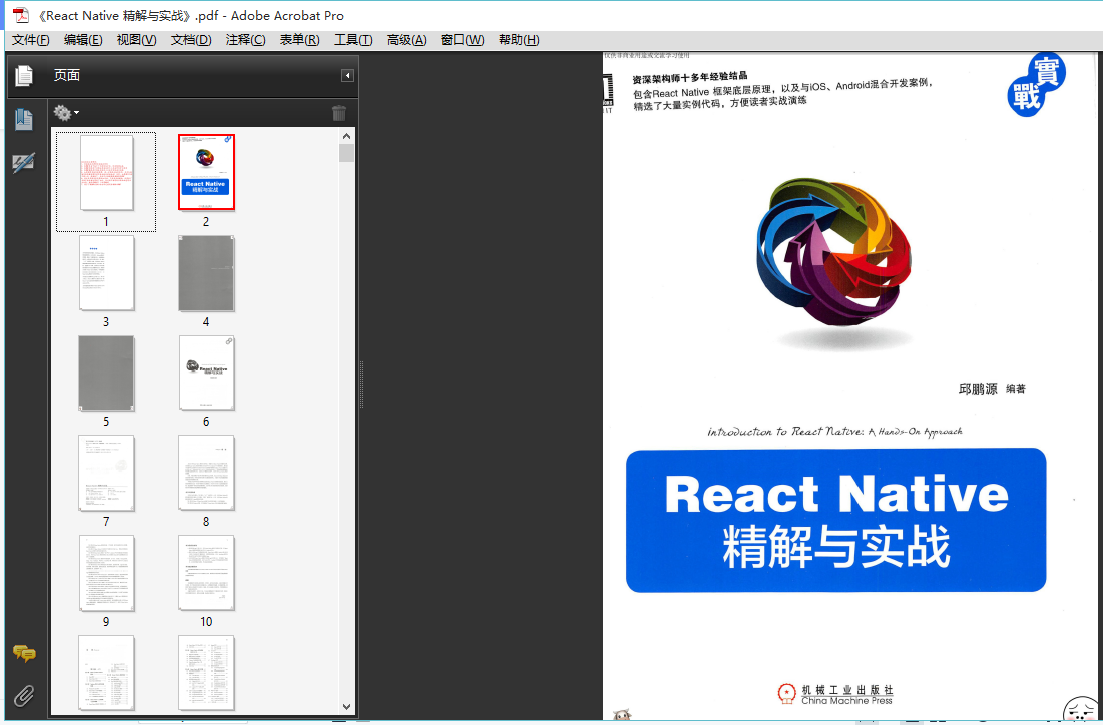This screenshot has height=725, width=1103.
Task: Click the thumbnail panel scrollbar thumb
Action: pos(346,153)
